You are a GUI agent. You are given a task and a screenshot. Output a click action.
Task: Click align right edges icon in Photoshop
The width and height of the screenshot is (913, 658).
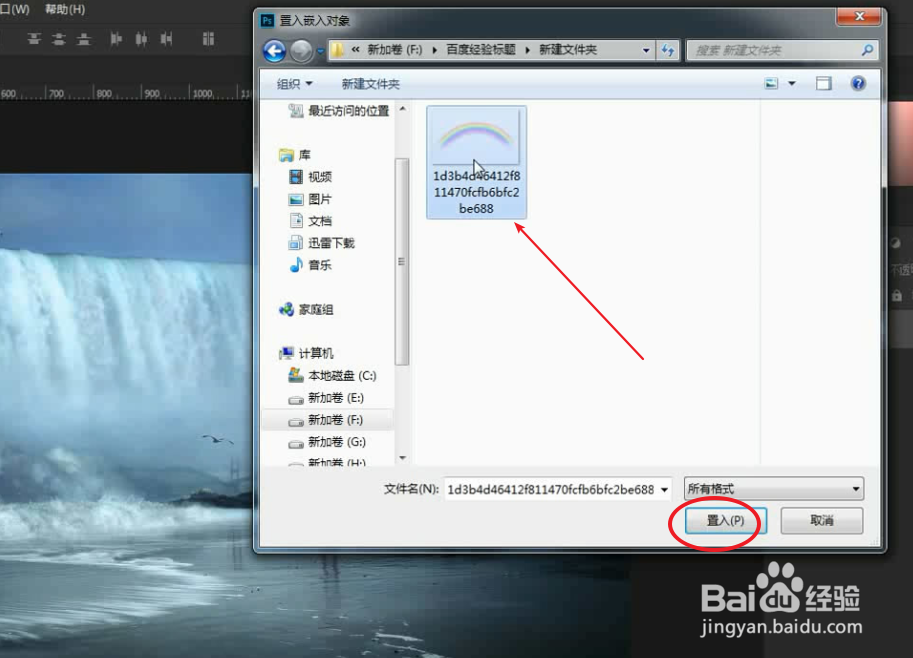coord(167,39)
